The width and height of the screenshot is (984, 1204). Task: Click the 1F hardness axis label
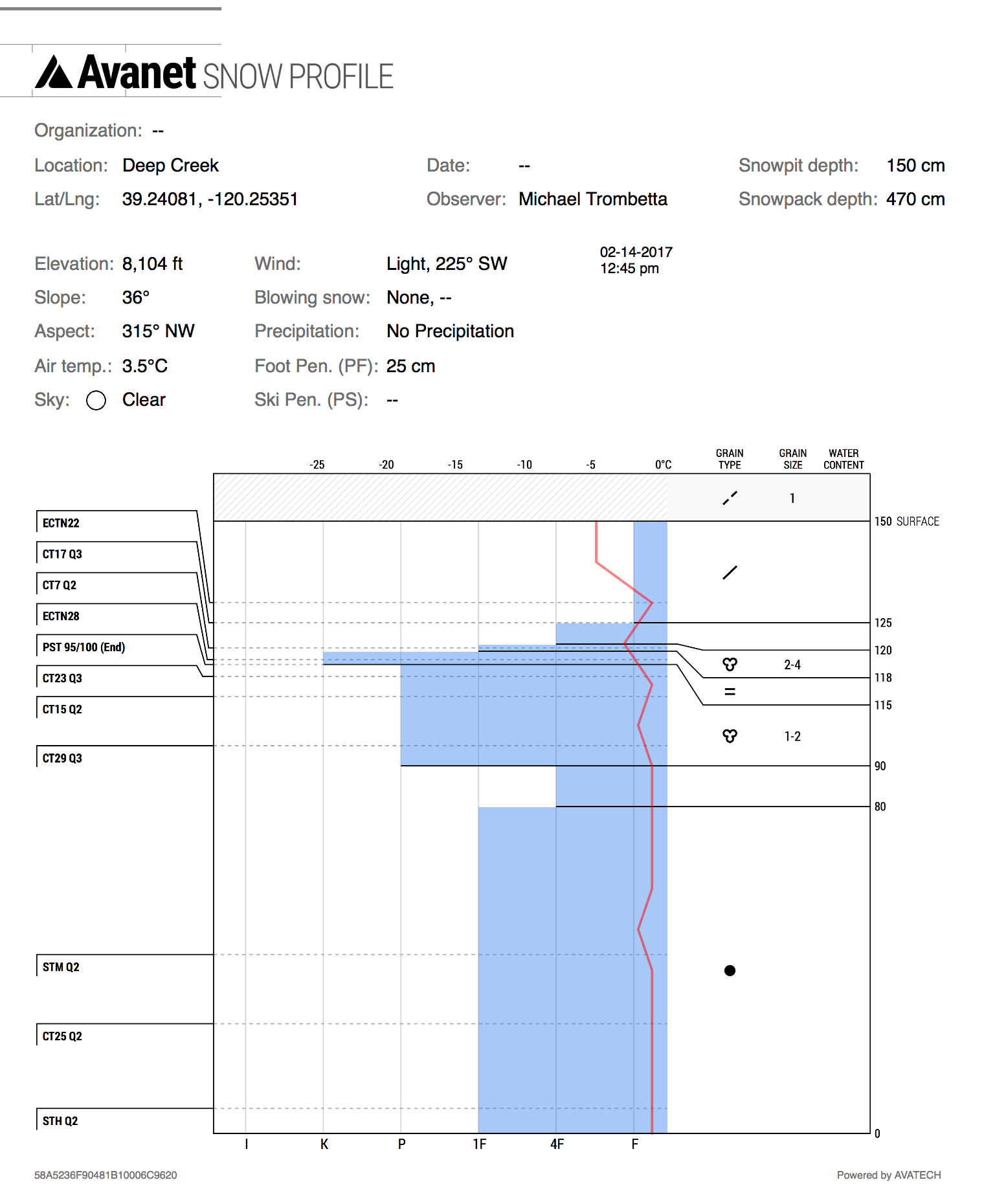[x=479, y=1144]
